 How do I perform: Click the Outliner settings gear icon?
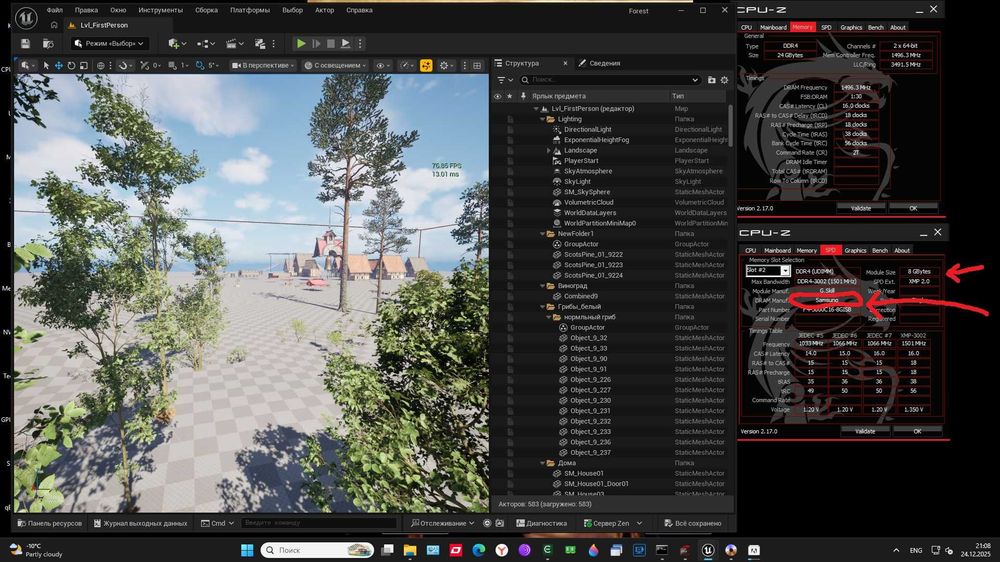click(725, 80)
